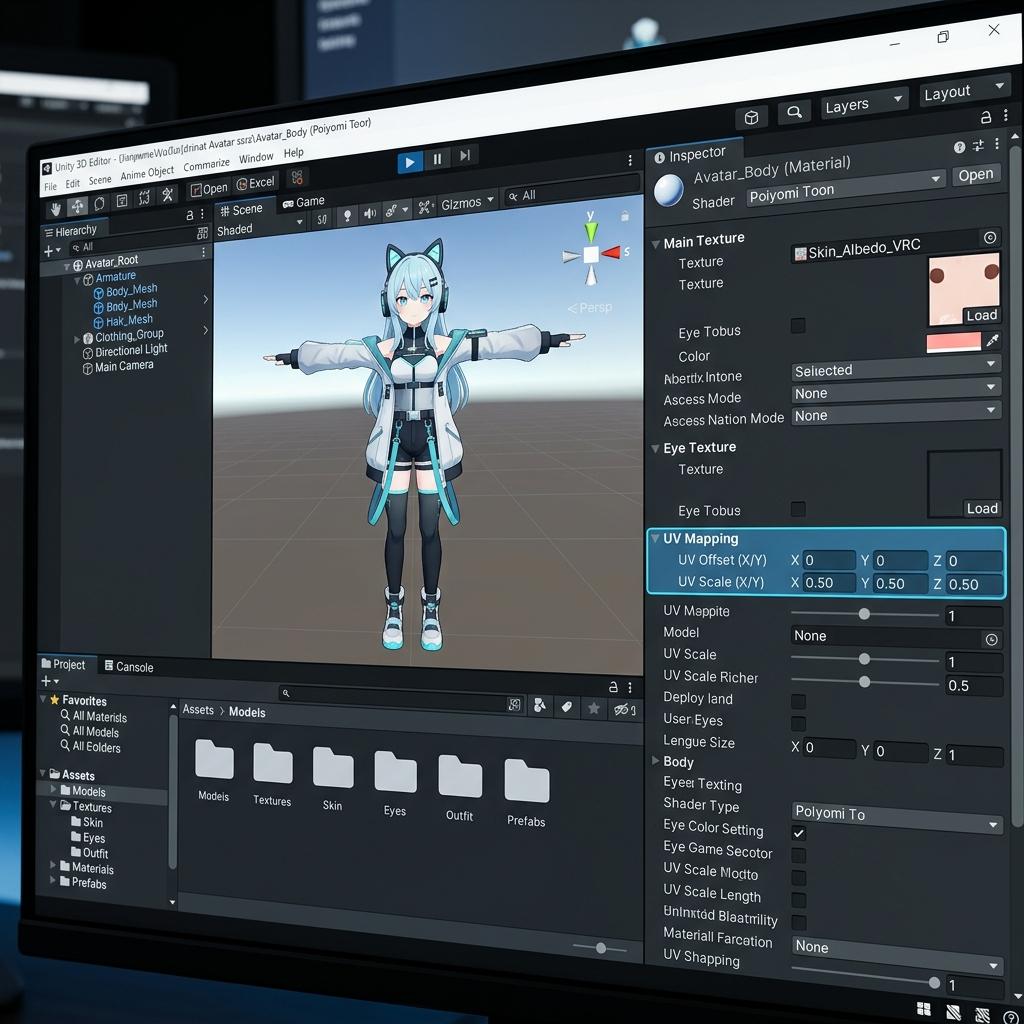Image resolution: width=1024 pixels, height=1024 pixels.
Task: Click Load button on Main Texture thumbnail
Action: tap(982, 315)
